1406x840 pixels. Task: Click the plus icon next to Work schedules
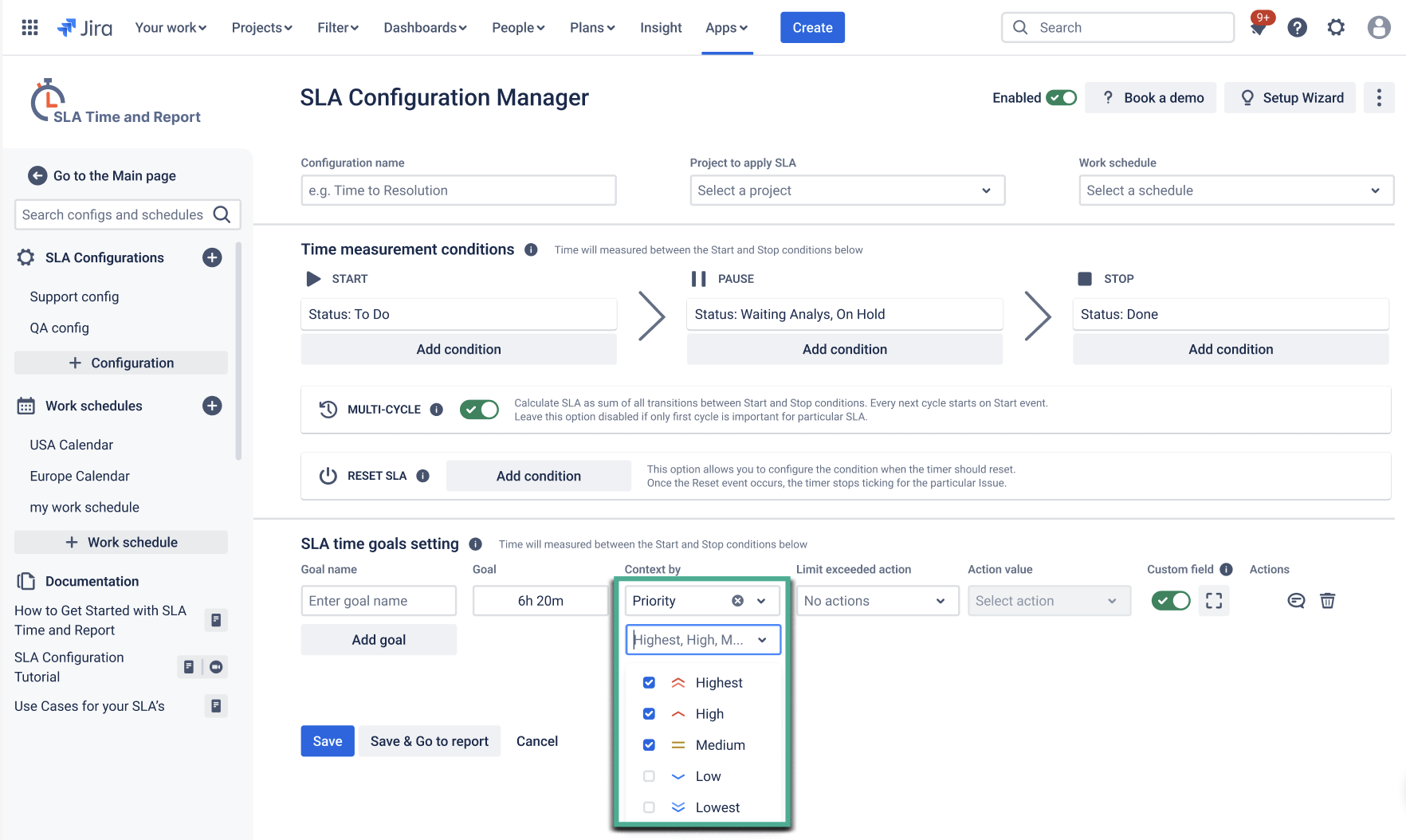point(212,406)
